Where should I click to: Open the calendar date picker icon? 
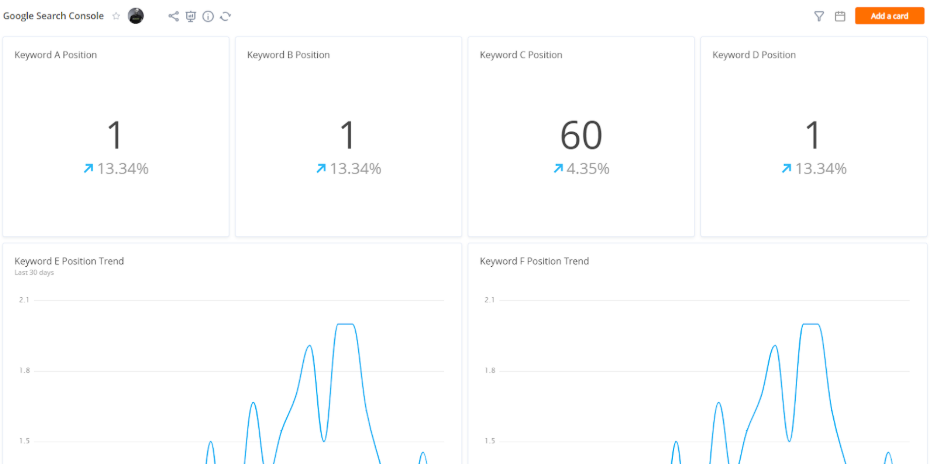pos(840,16)
